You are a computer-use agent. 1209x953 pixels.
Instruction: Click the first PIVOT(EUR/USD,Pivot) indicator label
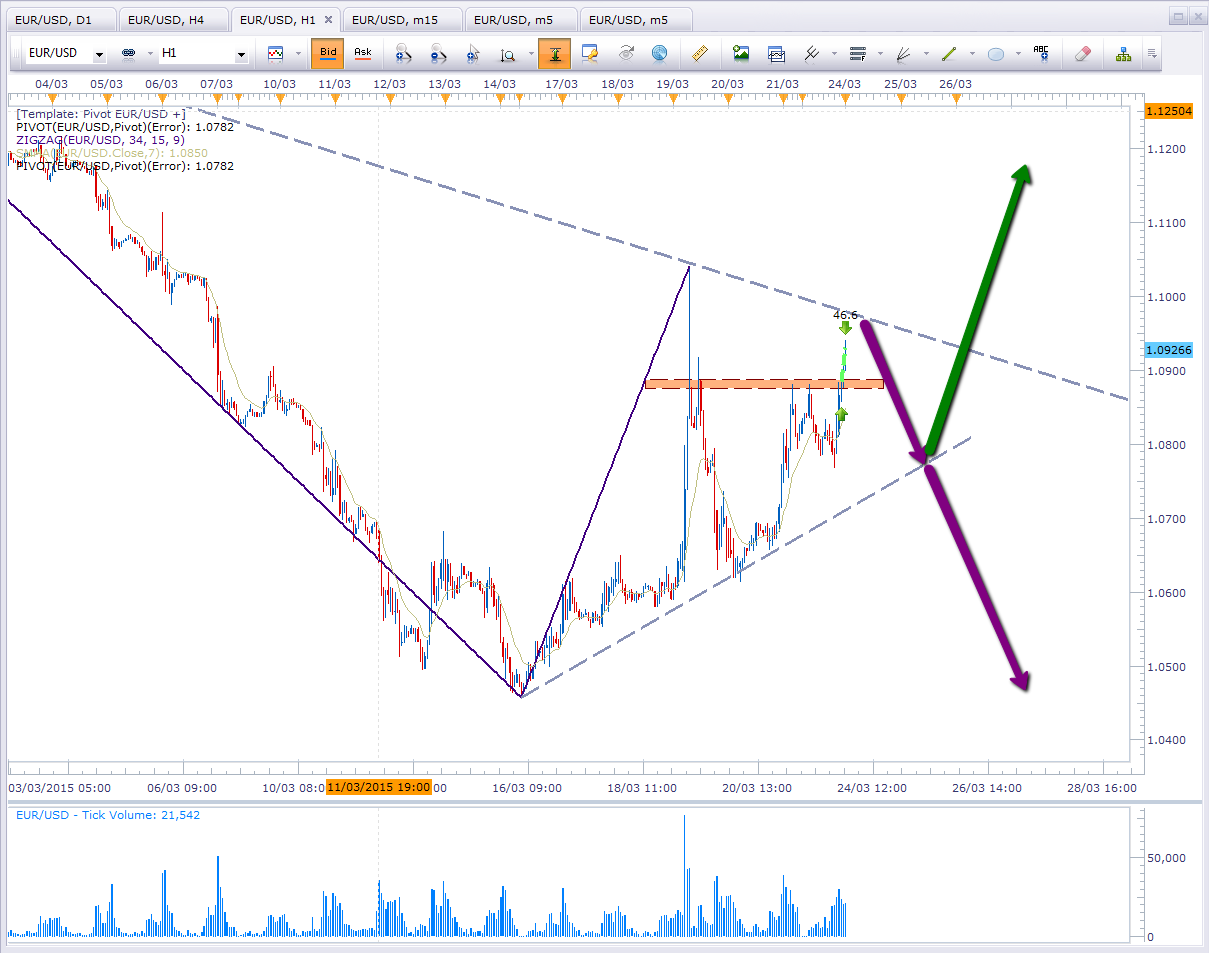coord(125,127)
